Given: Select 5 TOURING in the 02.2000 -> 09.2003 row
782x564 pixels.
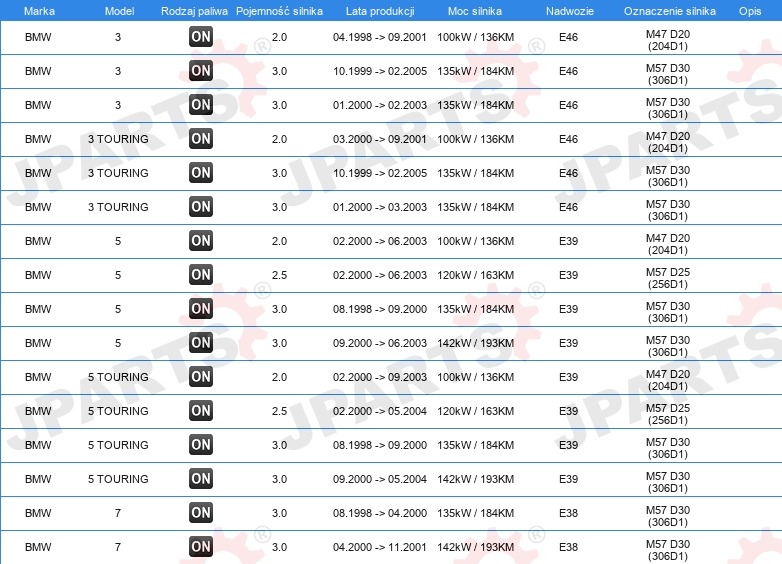Looking at the screenshot, I should click(118, 377).
